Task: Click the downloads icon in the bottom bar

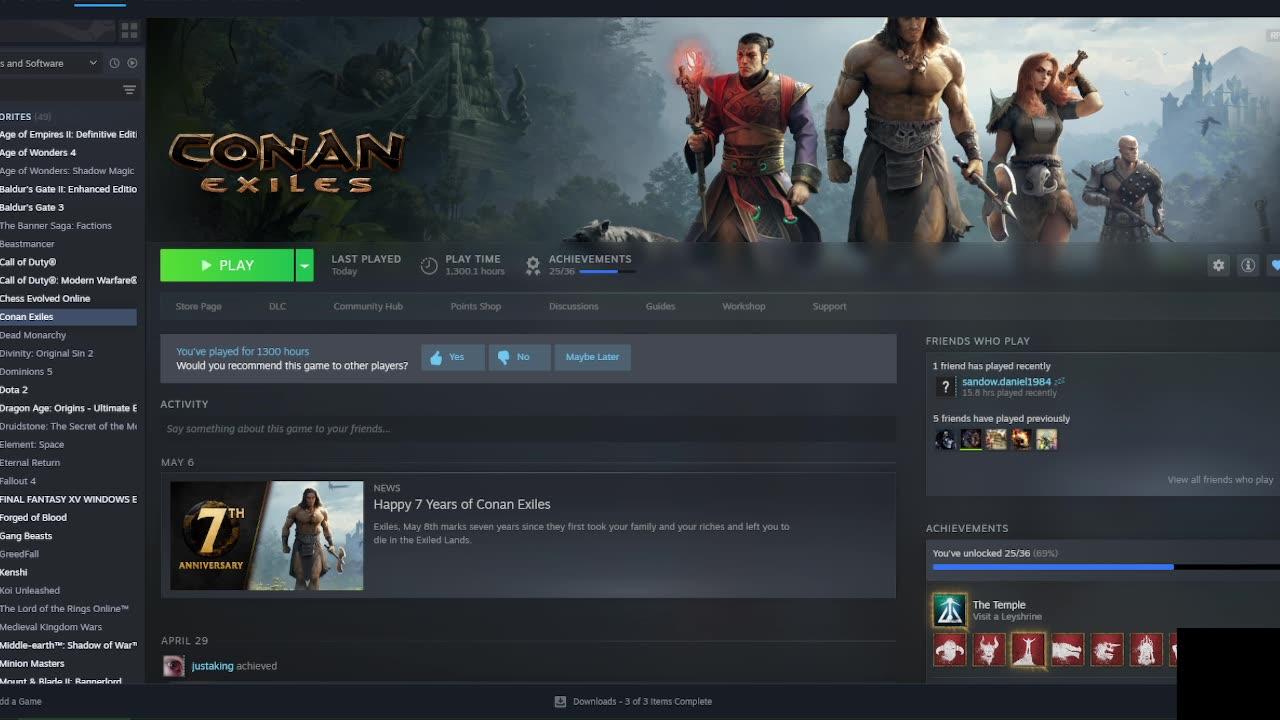Action: click(560, 702)
